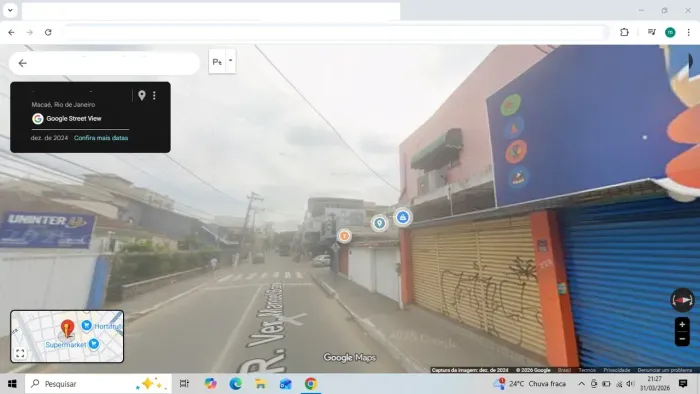Click the Pesquisar taskbar search box
The height and width of the screenshot is (394, 700).
tap(98, 384)
